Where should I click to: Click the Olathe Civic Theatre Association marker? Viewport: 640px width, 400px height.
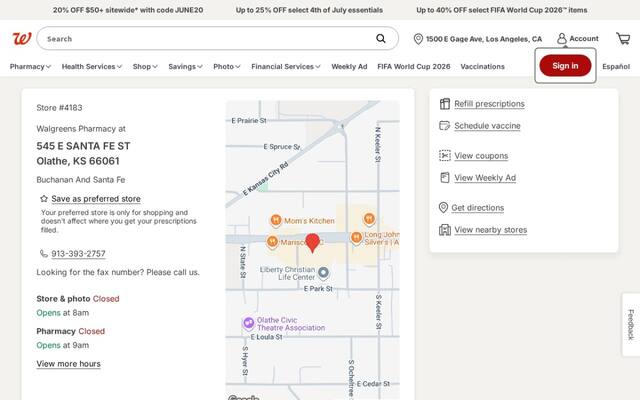[249, 323]
